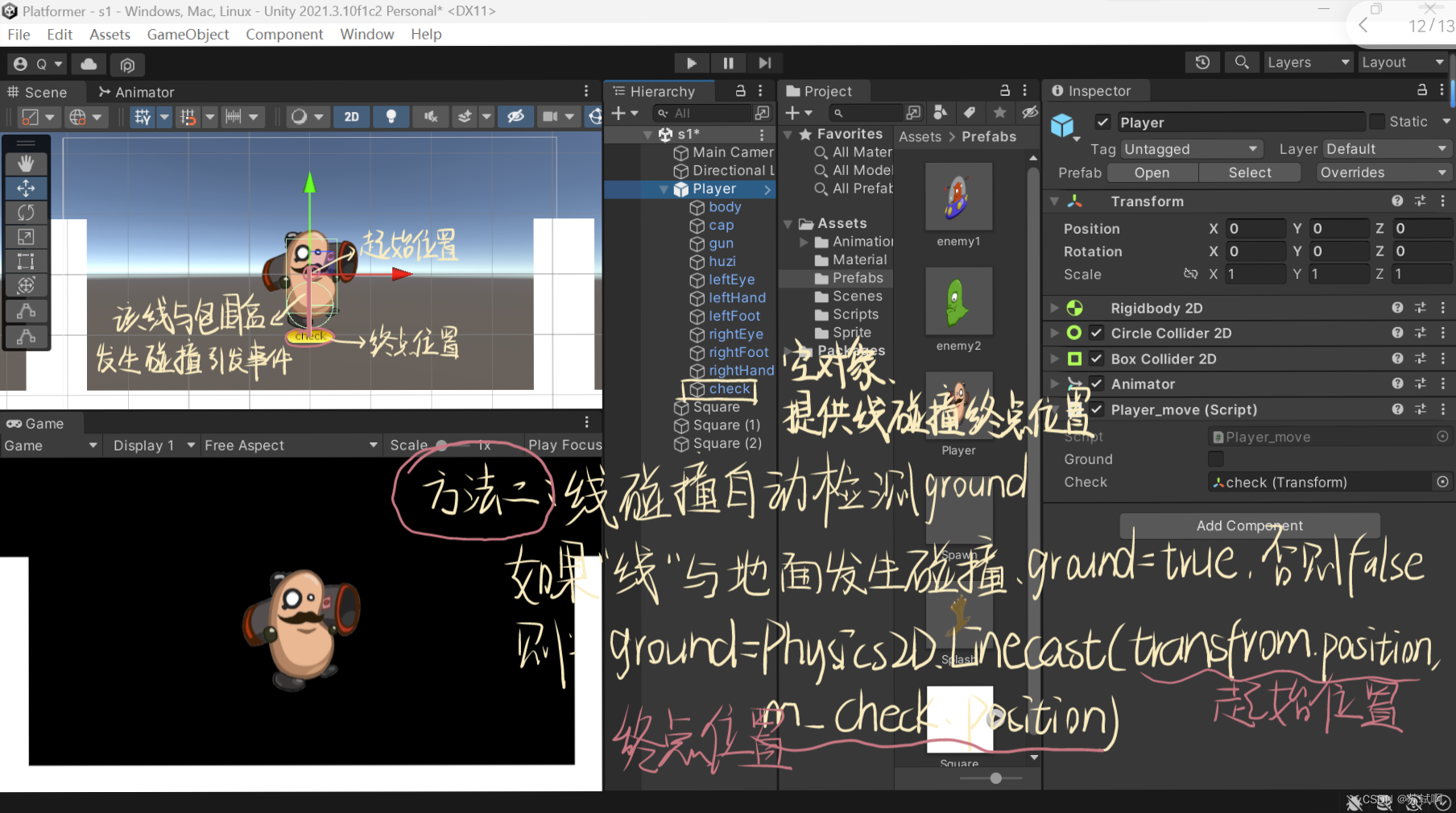Image resolution: width=1456 pixels, height=813 pixels.
Task: Select the enemy1 prefab thumbnail
Action: [958, 197]
